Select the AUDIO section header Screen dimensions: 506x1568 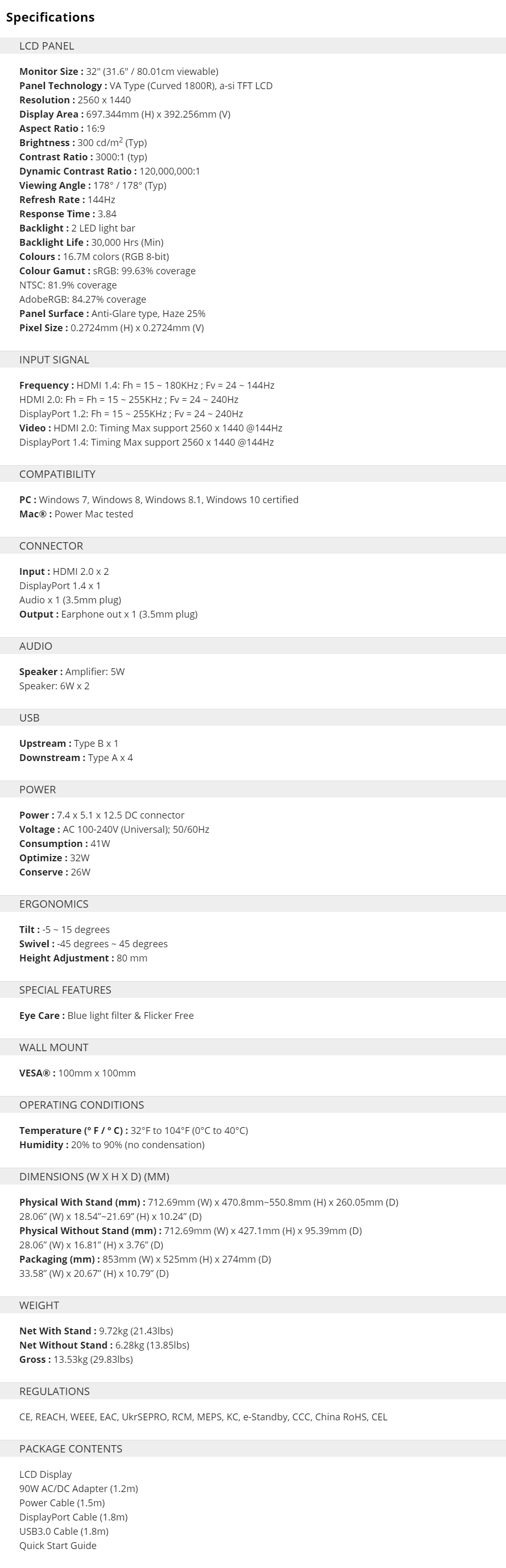(x=253, y=646)
